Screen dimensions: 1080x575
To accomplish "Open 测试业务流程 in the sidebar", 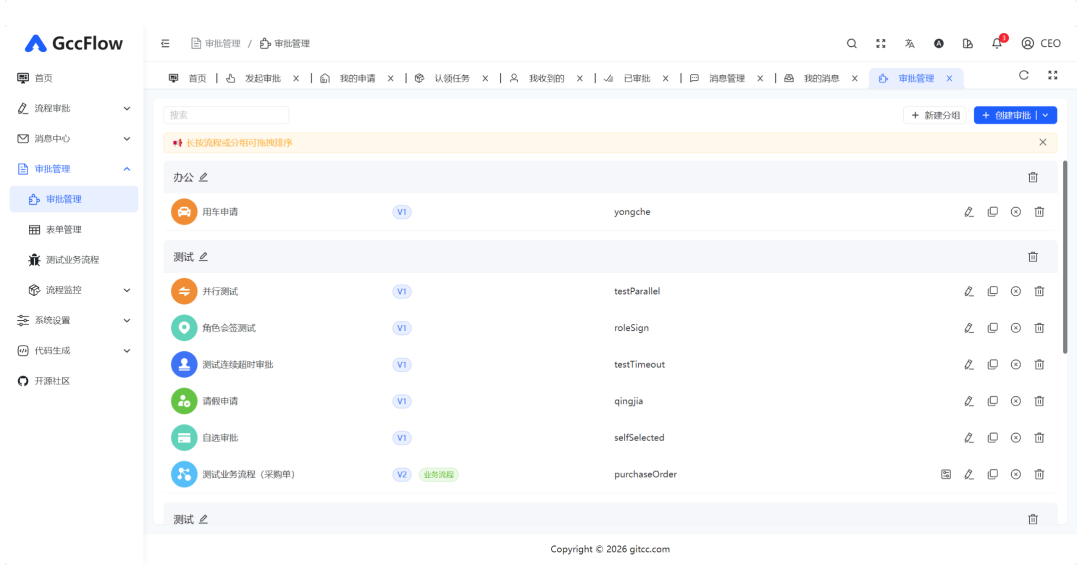I will point(74,260).
